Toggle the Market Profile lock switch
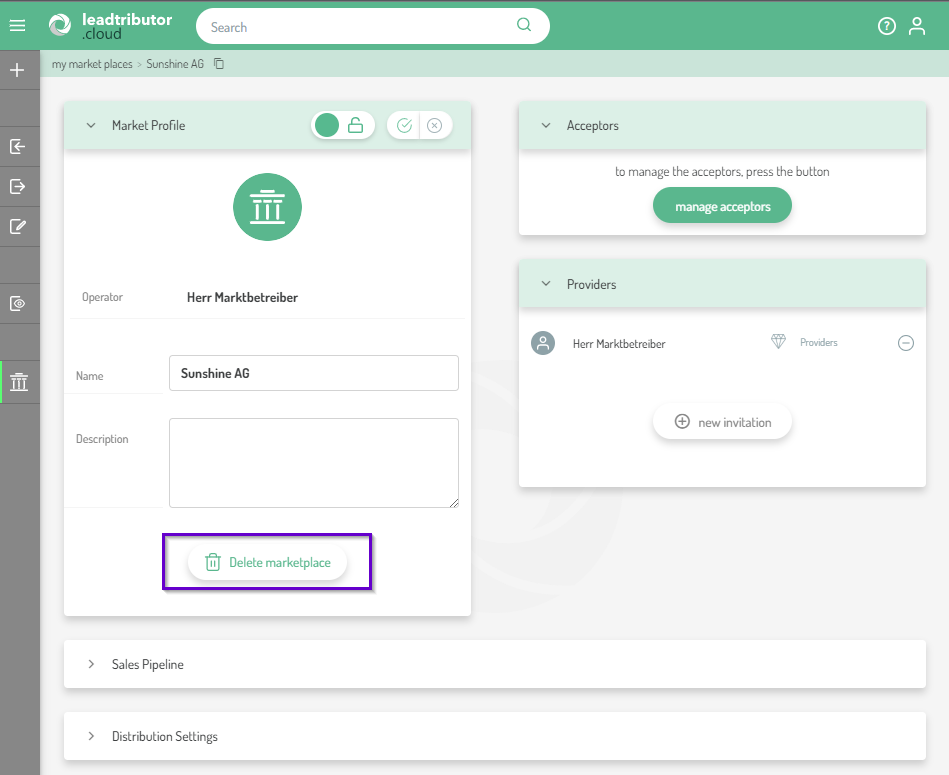This screenshot has height=775, width=949. tap(342, 125)
